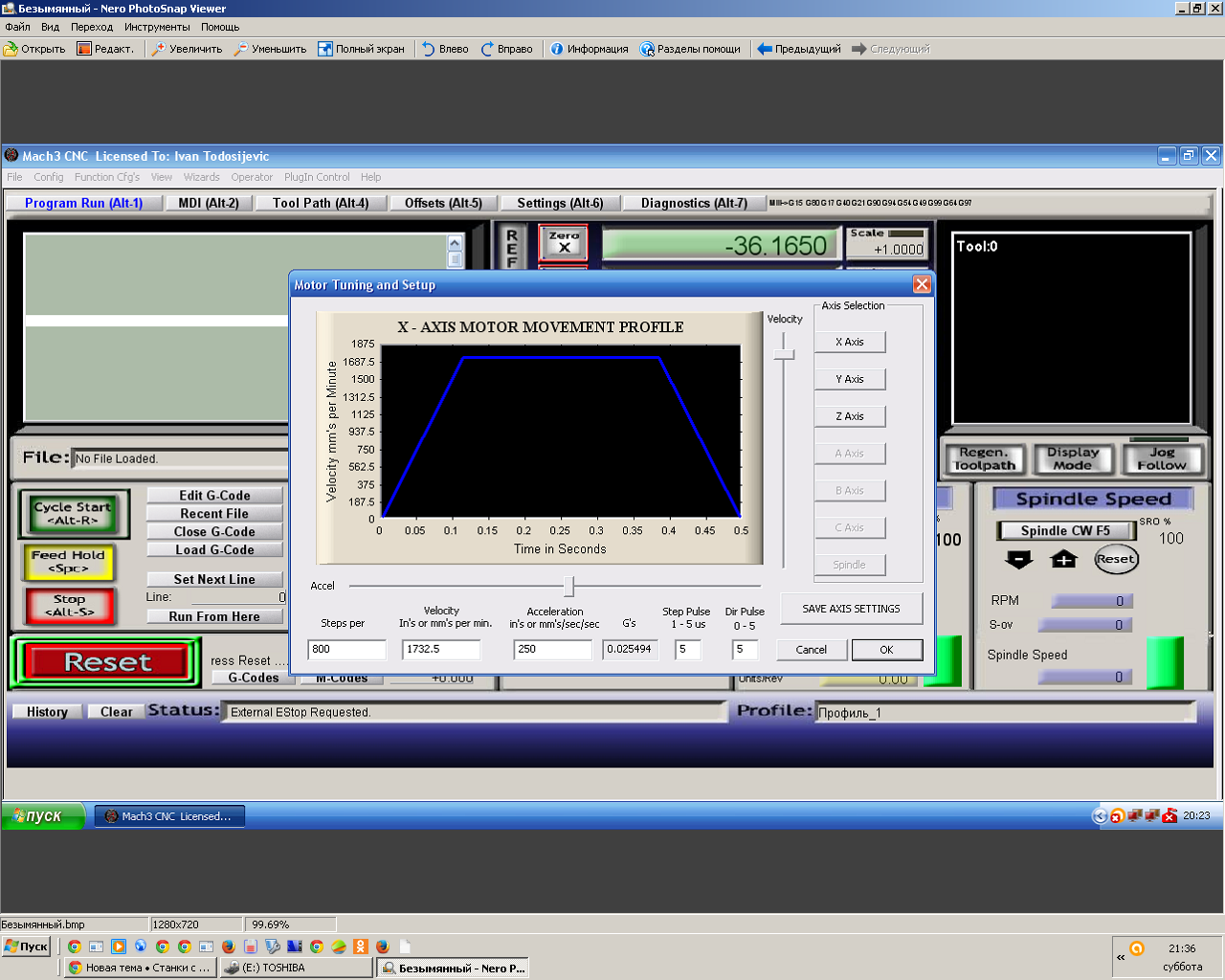Viewport: 1225px width, 980px height.
Task: Click the Display Mode button
Action: (x=1073, y=459)
